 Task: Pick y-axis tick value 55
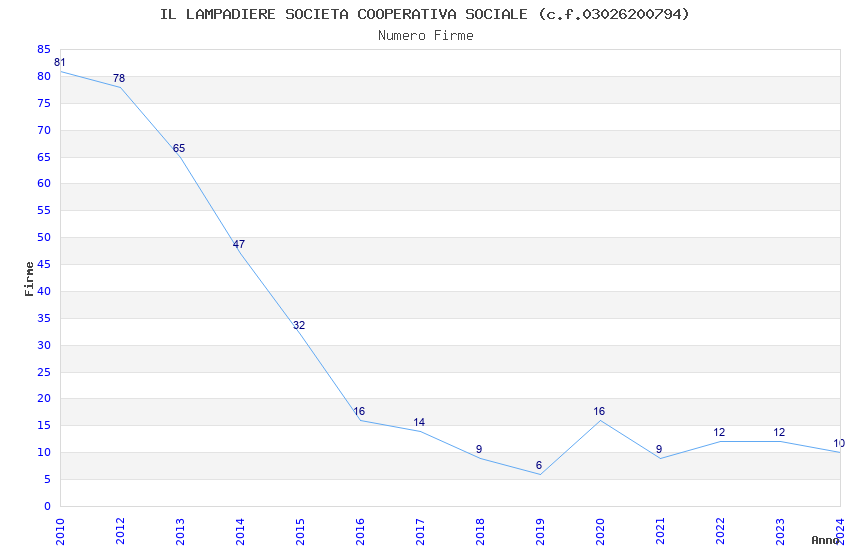pyautogui.click(x=44, y=210)
